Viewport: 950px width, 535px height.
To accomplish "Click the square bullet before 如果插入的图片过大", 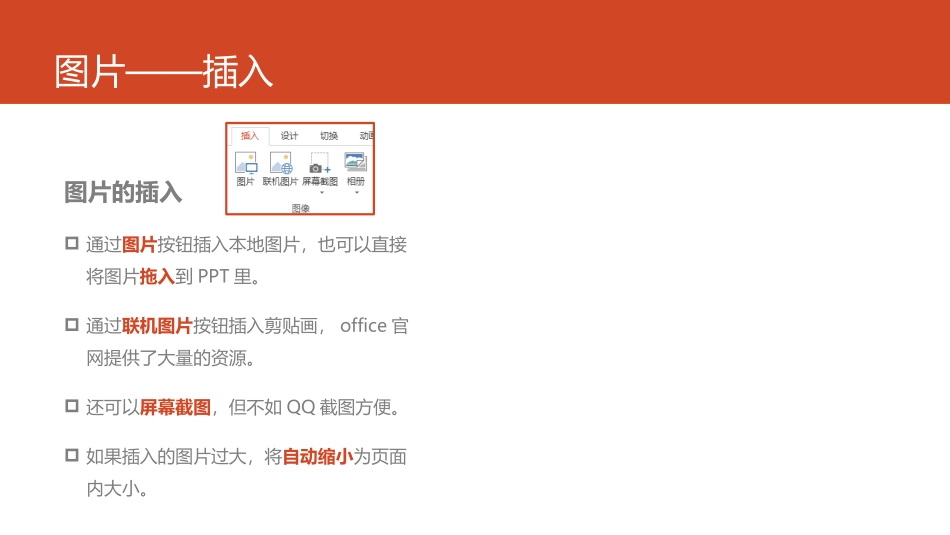I will [72, 455].
